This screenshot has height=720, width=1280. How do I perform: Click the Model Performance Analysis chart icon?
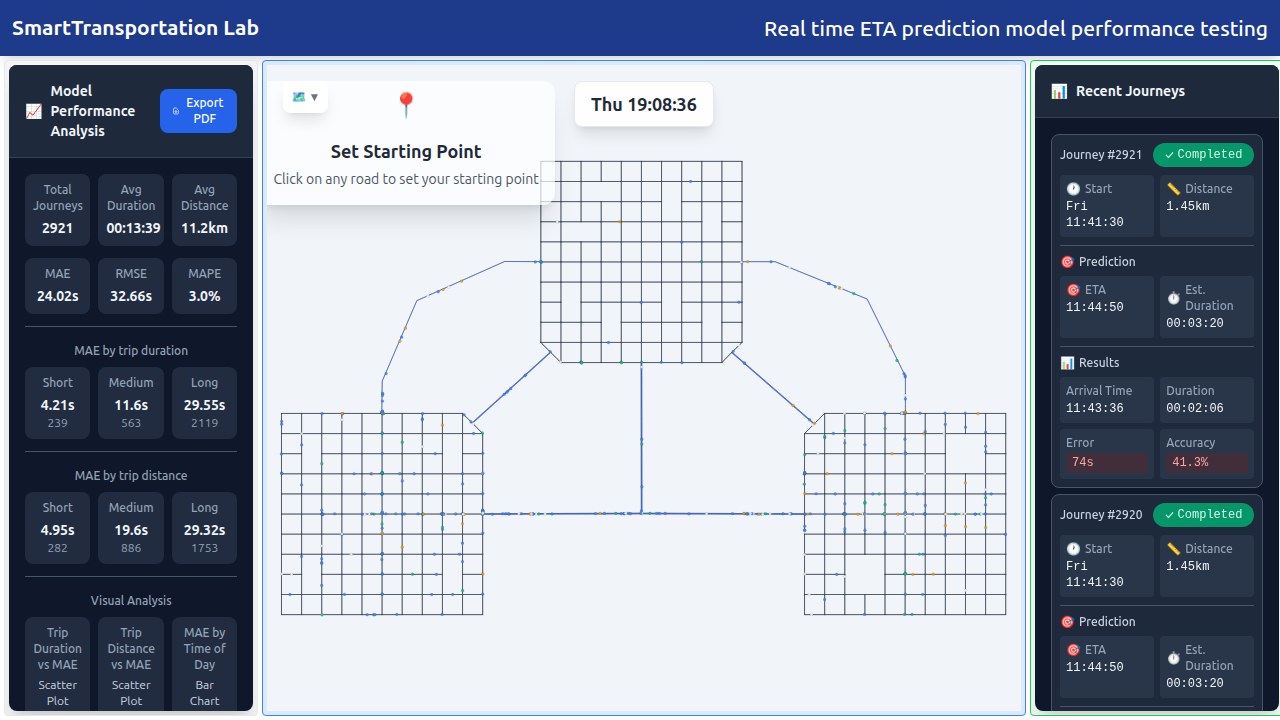click(x=33, y=111)
